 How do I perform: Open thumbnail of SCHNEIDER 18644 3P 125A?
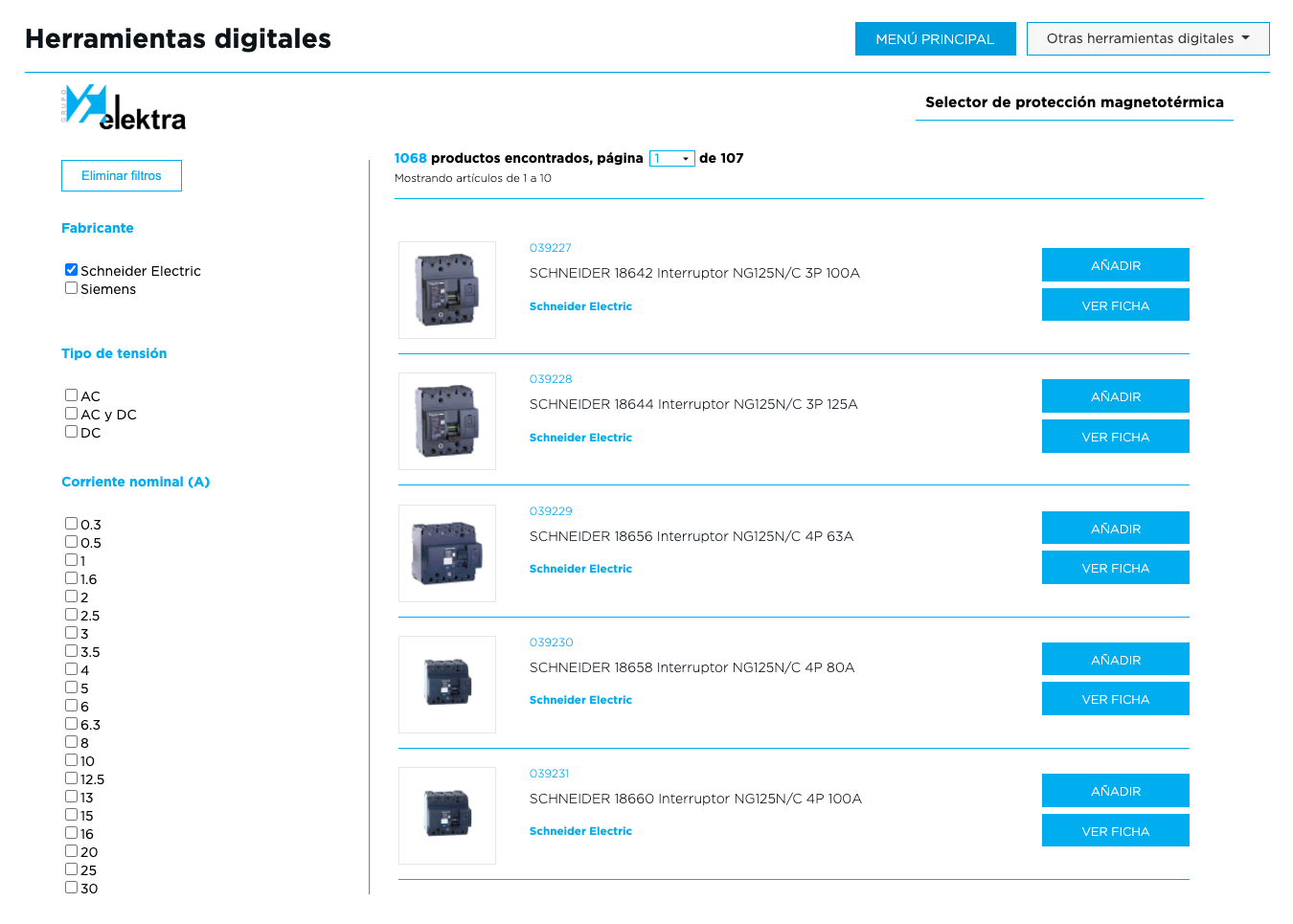click(447, 421)
